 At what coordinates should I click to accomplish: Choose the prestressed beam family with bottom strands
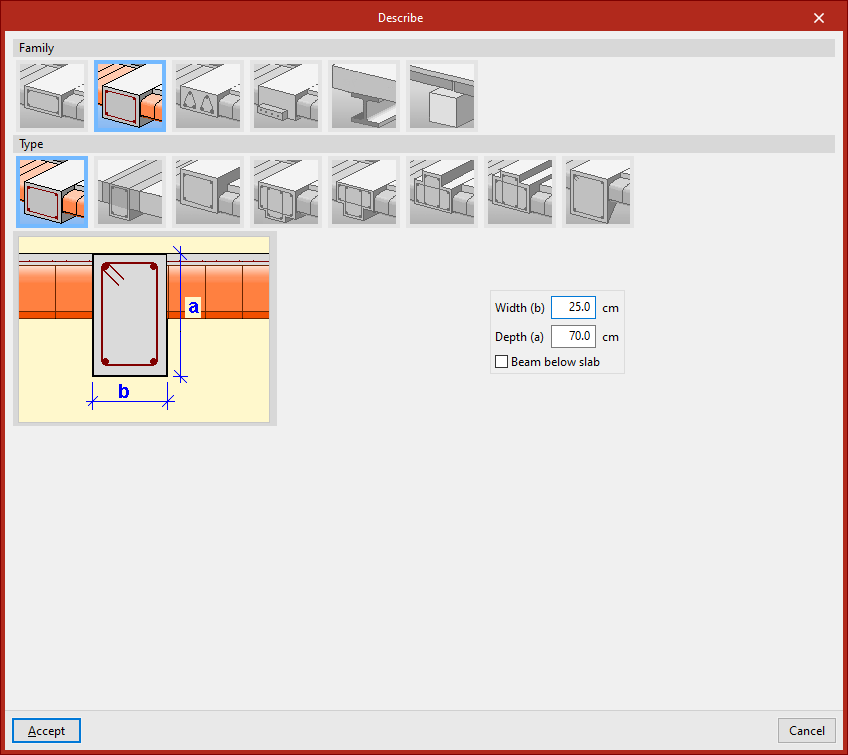click(x=286, y=96)
